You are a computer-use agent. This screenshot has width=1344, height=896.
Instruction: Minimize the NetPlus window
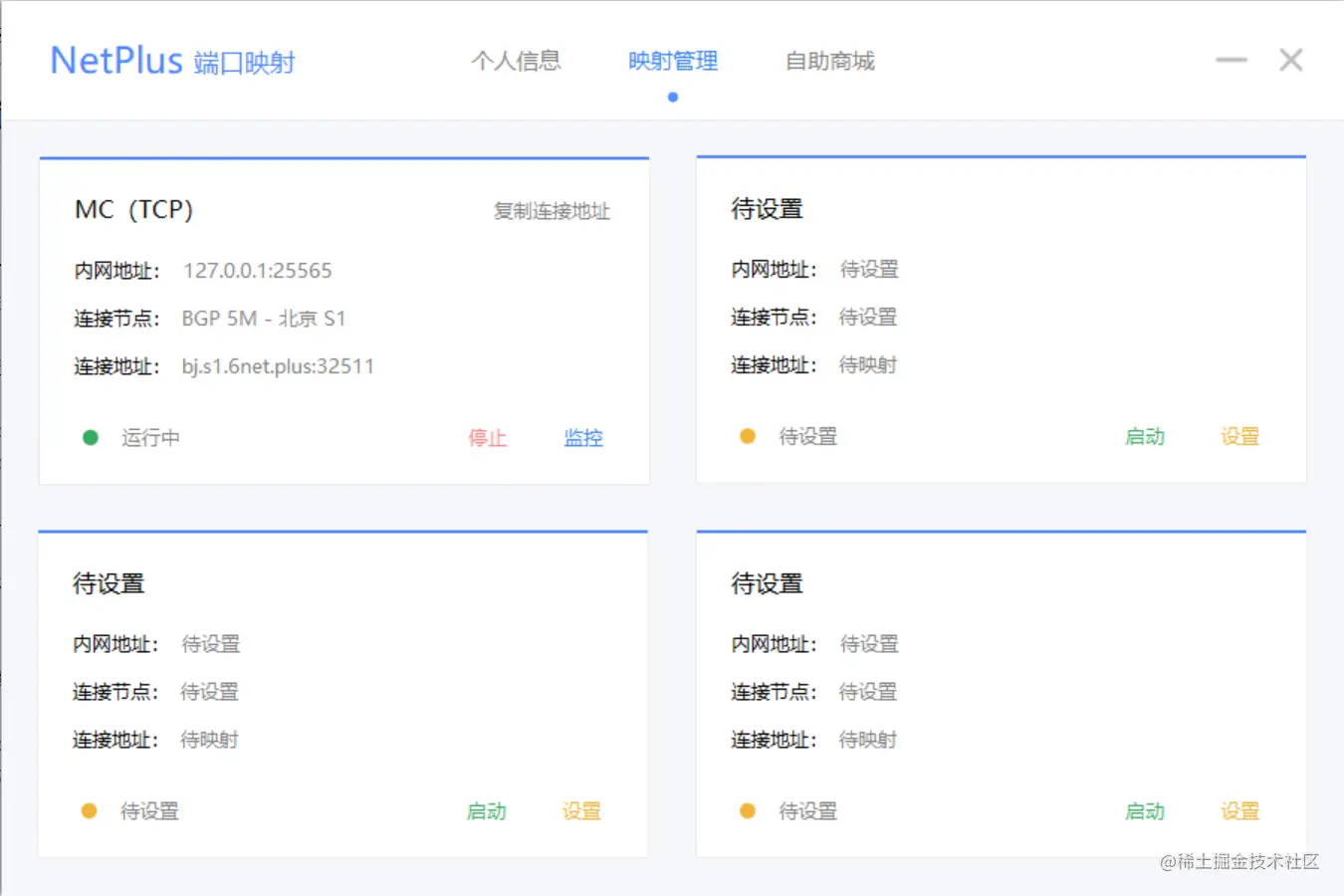click(1232, 61)
